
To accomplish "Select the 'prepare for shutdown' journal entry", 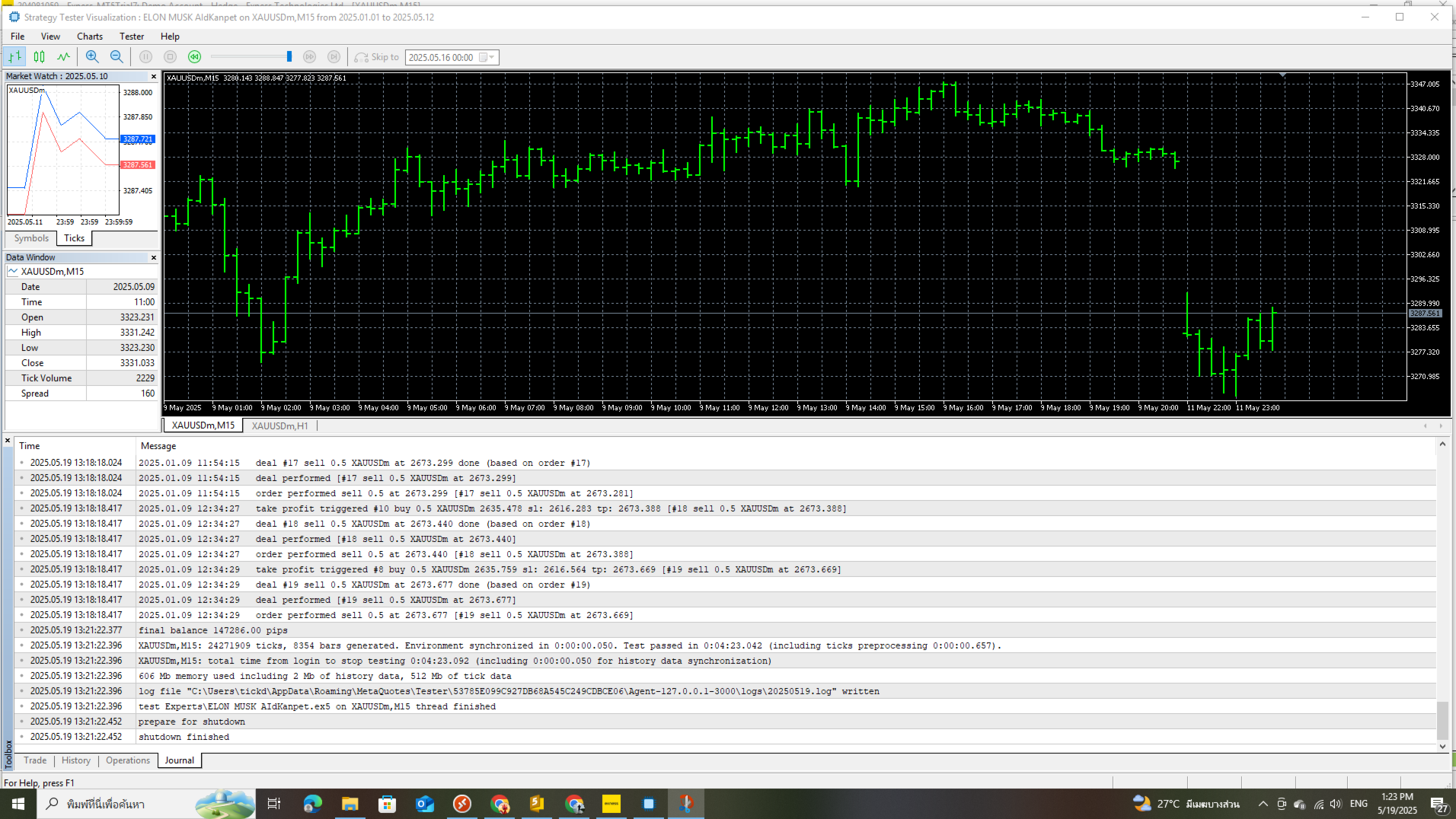I will tap(725, 722).
